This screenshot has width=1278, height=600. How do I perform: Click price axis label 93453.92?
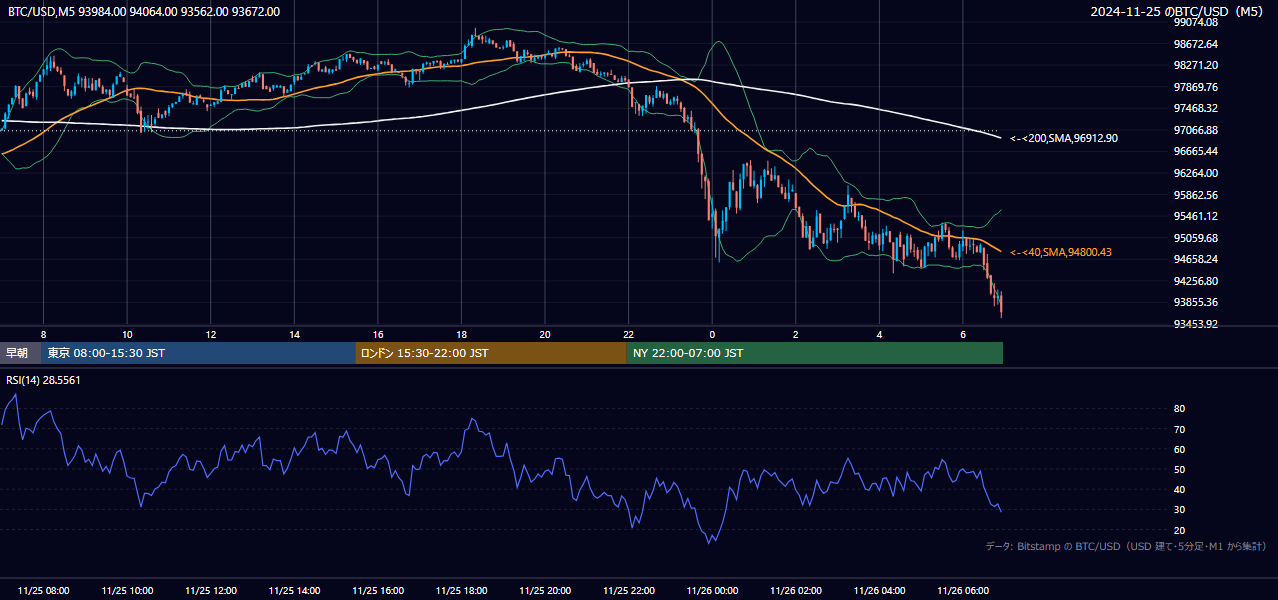click(1196, 324)
